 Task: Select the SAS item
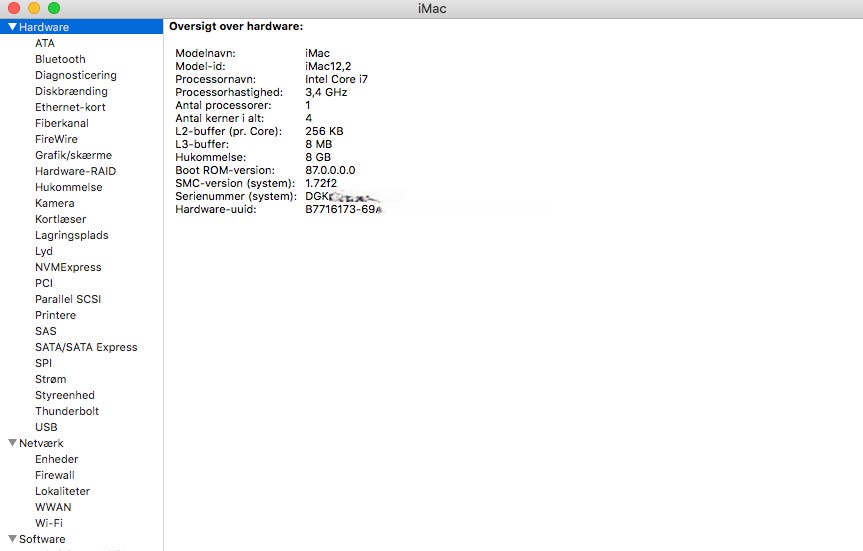46,331
